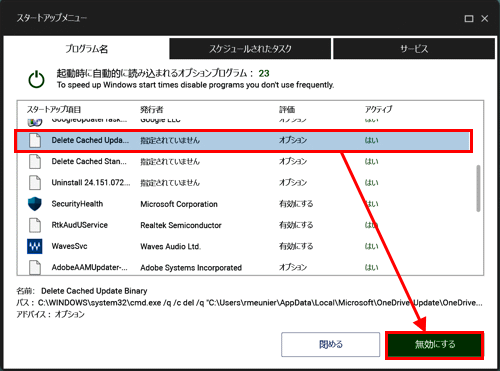This screenshot has width=500, height=371.
Task: Switch to the プログラム名 tab
Action: click(86, 49)
